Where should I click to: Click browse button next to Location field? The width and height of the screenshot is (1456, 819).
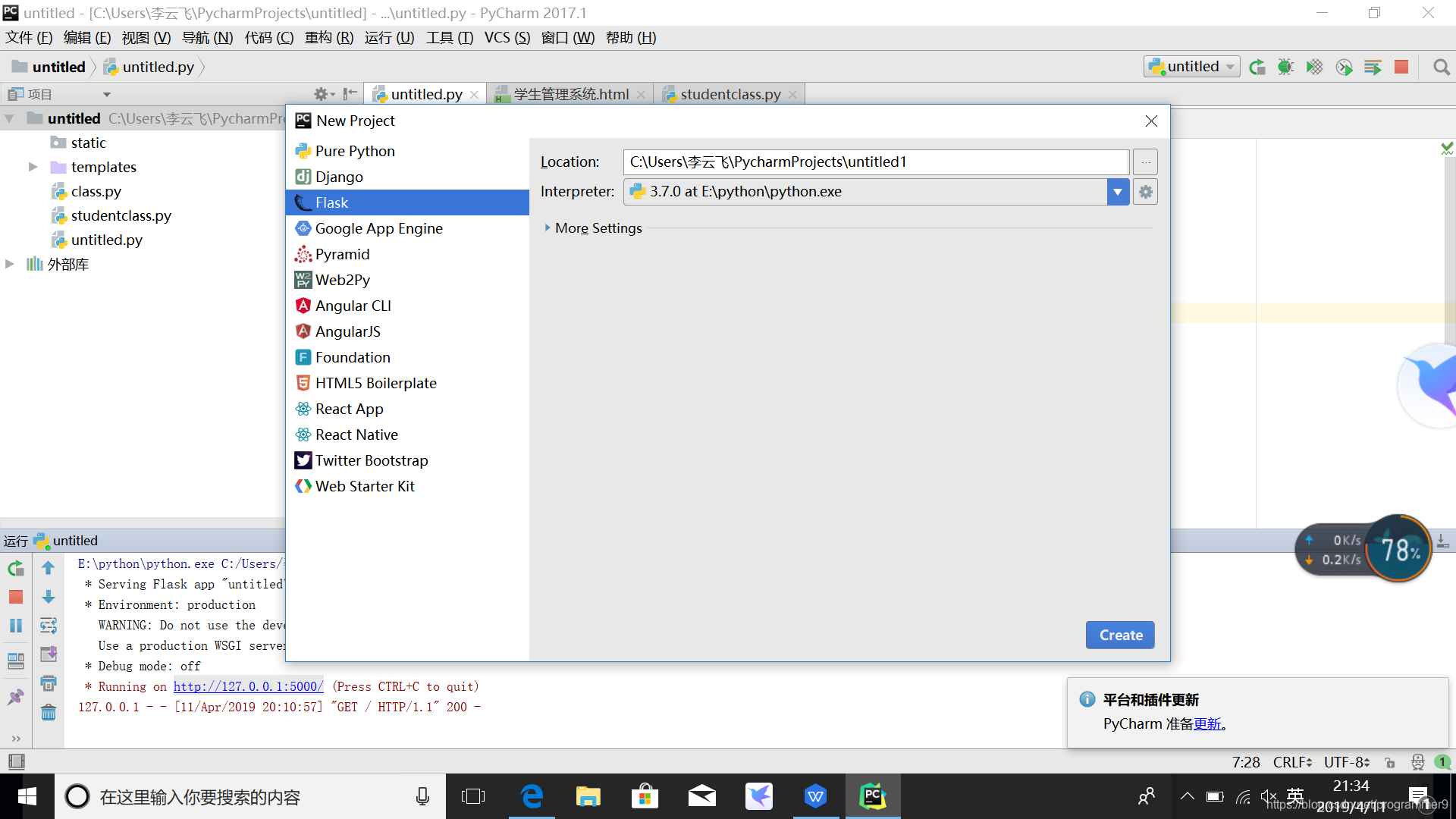coord(1146,162)
